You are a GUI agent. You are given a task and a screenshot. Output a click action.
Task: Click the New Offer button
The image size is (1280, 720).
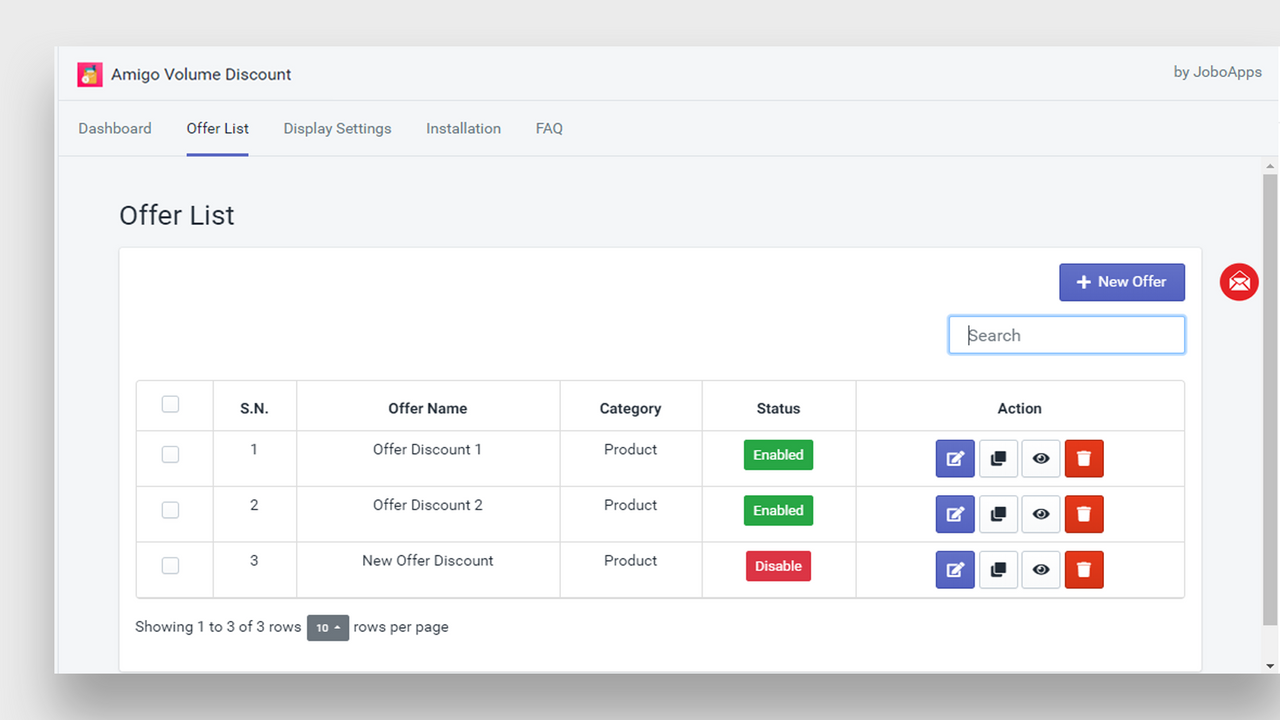1121,282
